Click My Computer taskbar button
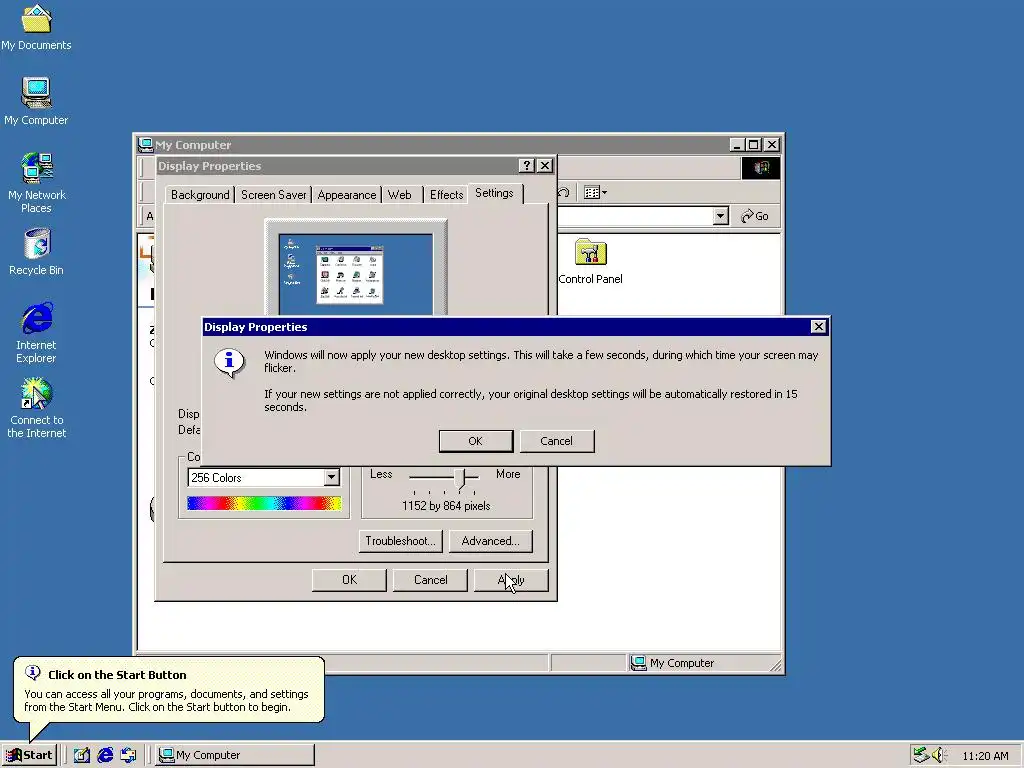The width and height of the screenshot is (1024, 768). point(235,755)
